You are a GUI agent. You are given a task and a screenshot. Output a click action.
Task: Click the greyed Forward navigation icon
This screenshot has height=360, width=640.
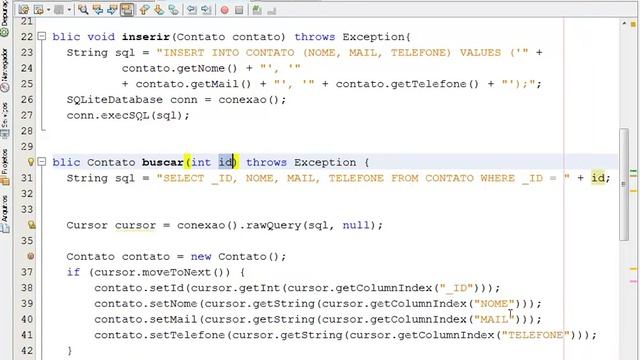click(59, 9)
